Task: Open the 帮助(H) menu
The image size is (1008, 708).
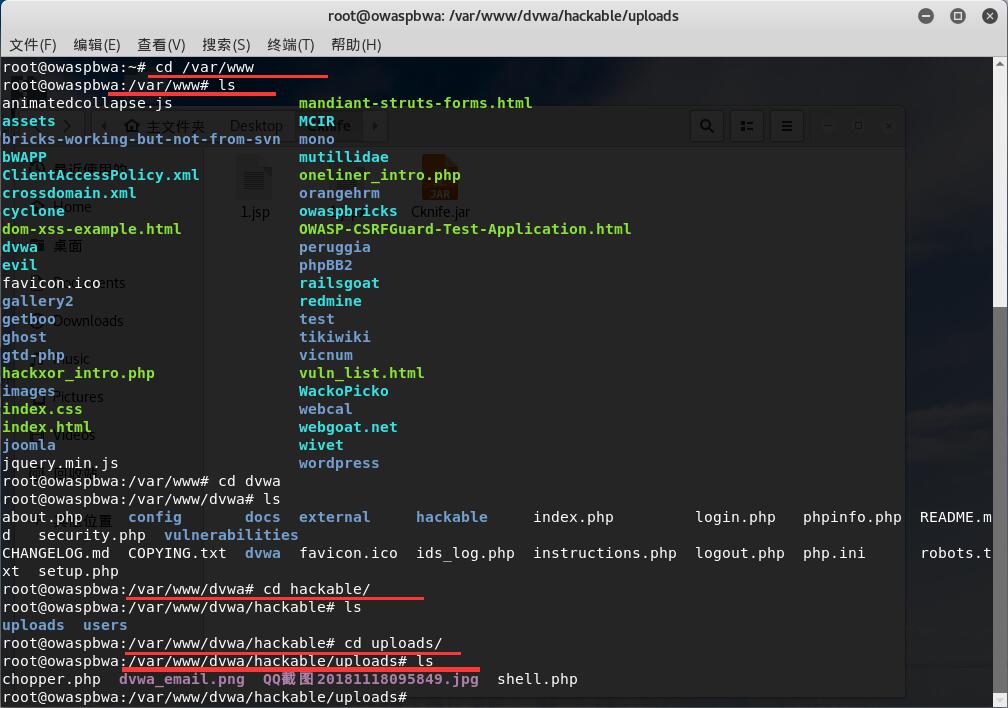Action: tap(356, 45)
